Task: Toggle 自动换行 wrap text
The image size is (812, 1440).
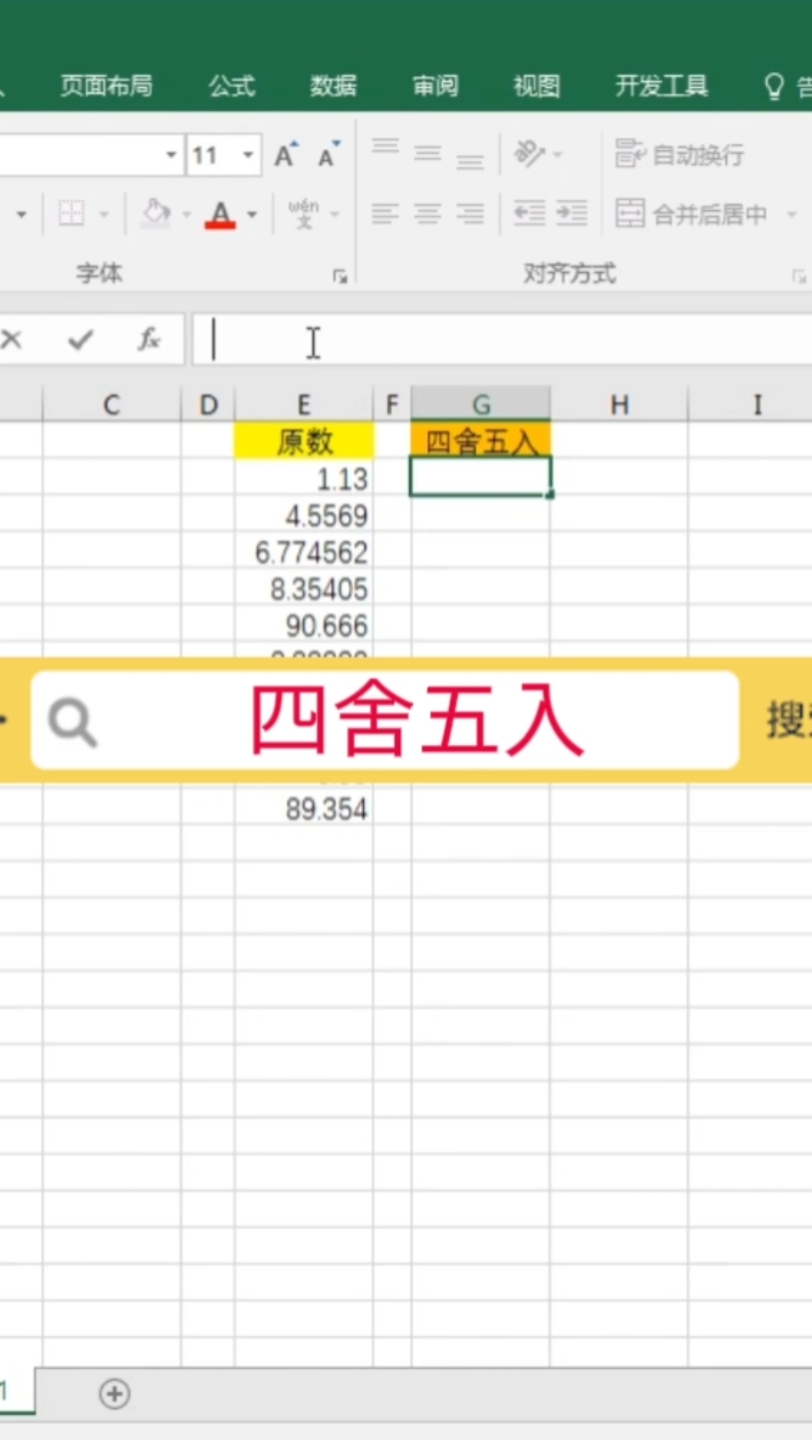Action: coord(678,154)
